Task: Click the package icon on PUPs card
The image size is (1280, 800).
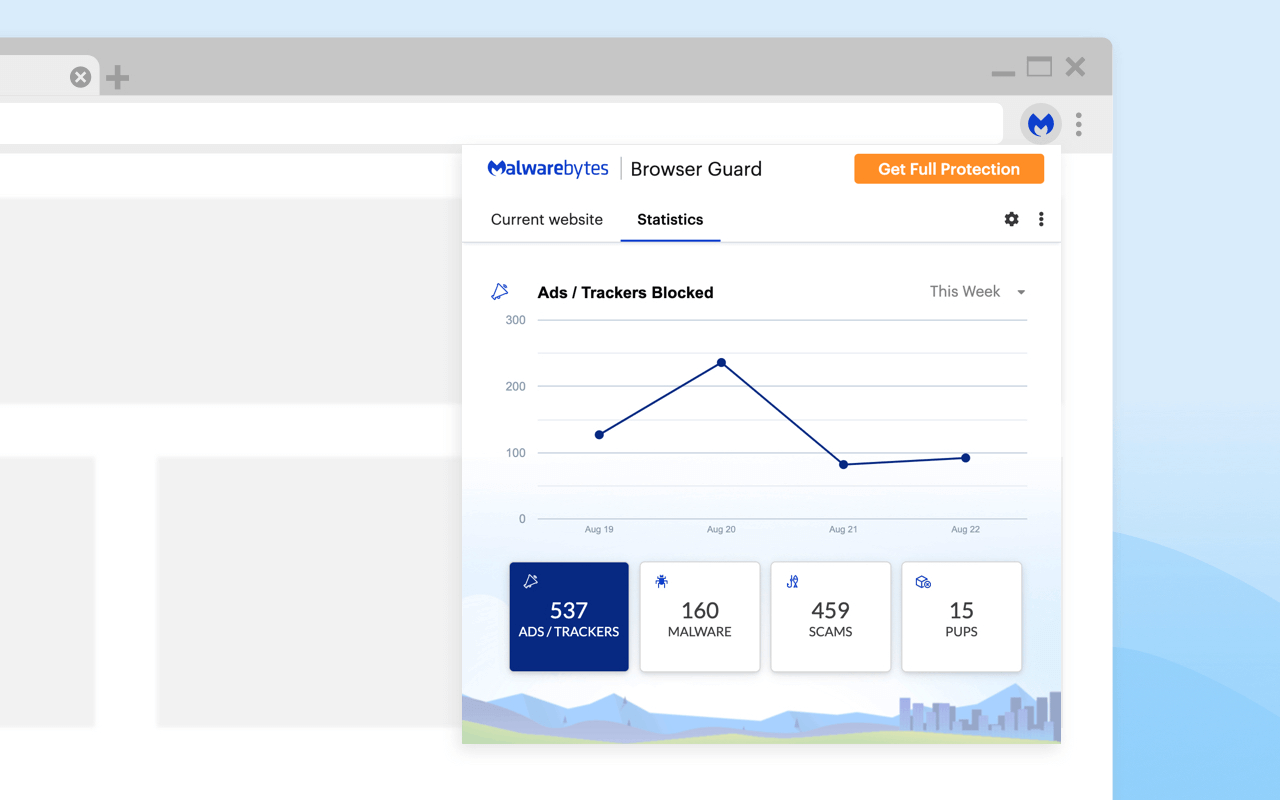Action: (x=923, y=581)
